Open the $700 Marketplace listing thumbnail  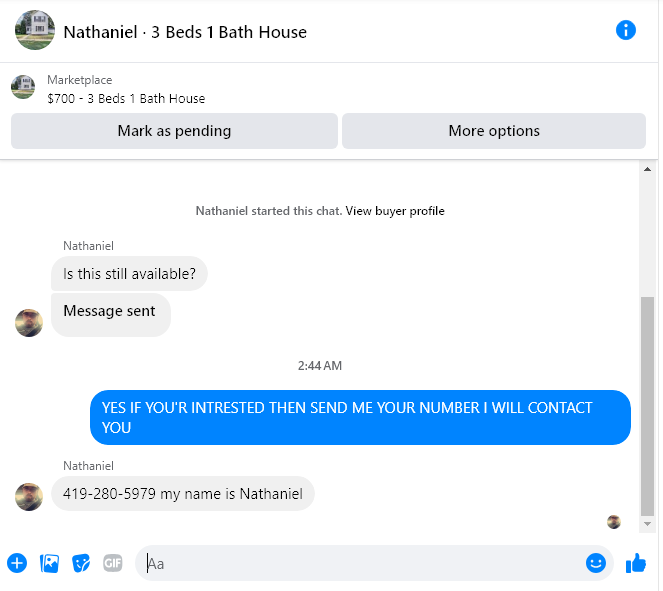click(x=23, y=88)
